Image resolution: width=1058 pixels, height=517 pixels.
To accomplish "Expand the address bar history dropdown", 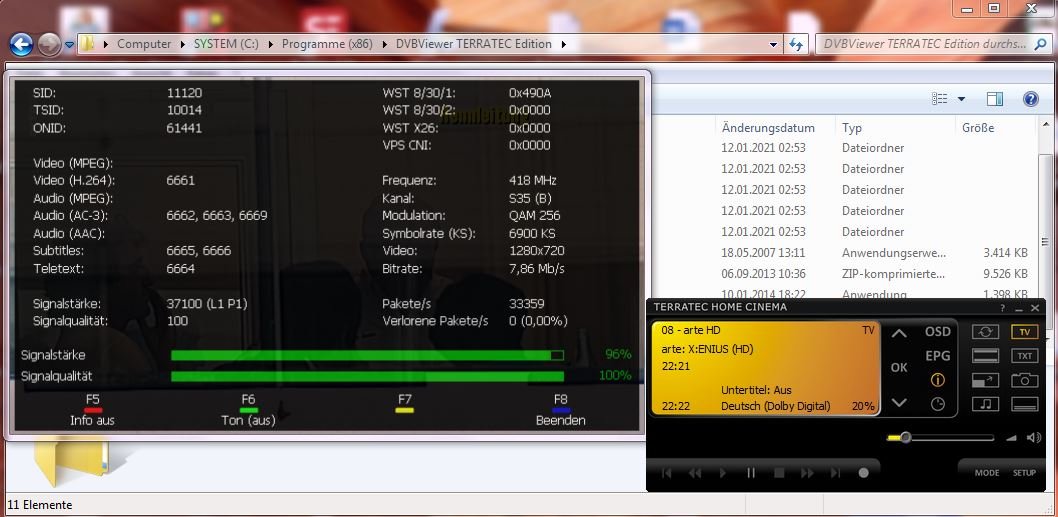I will 773,44.
